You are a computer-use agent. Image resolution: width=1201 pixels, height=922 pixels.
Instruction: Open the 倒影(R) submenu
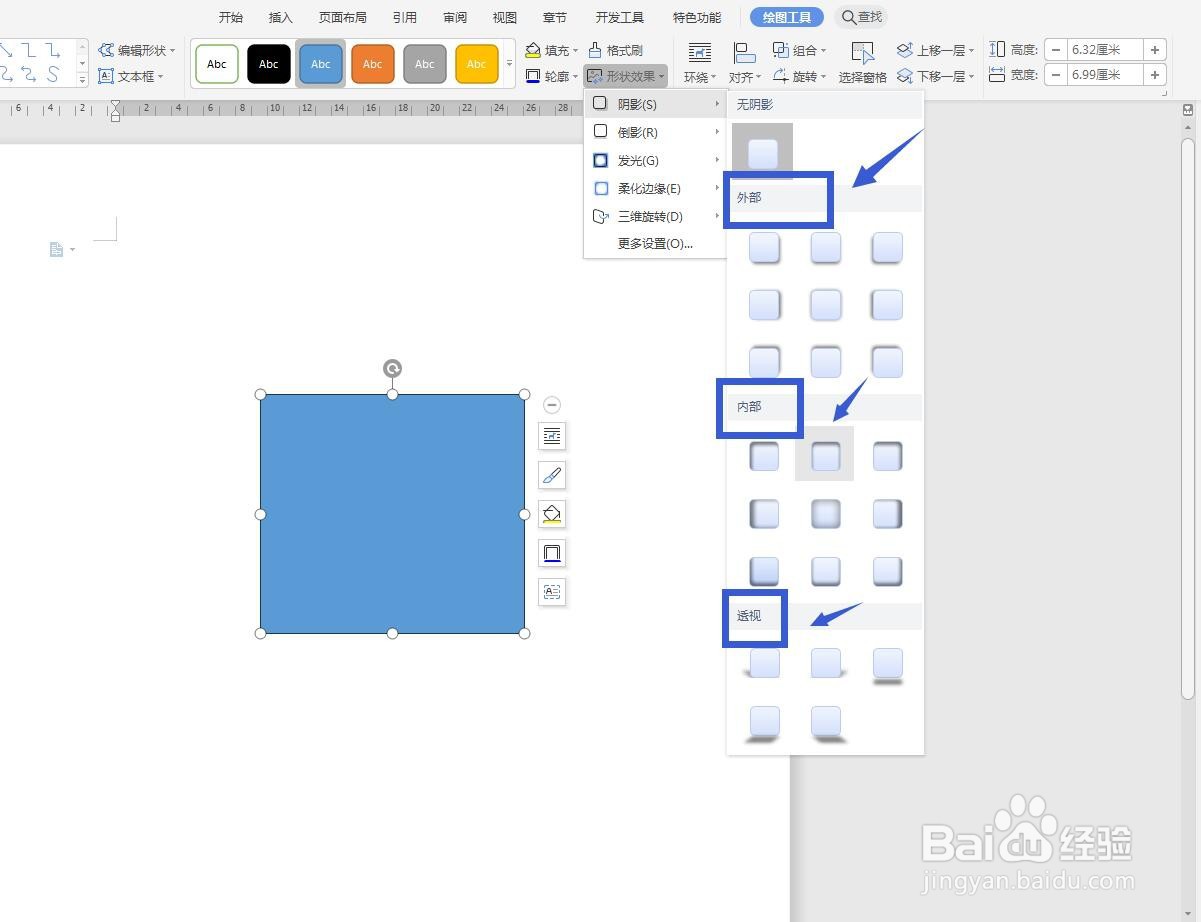656,132
